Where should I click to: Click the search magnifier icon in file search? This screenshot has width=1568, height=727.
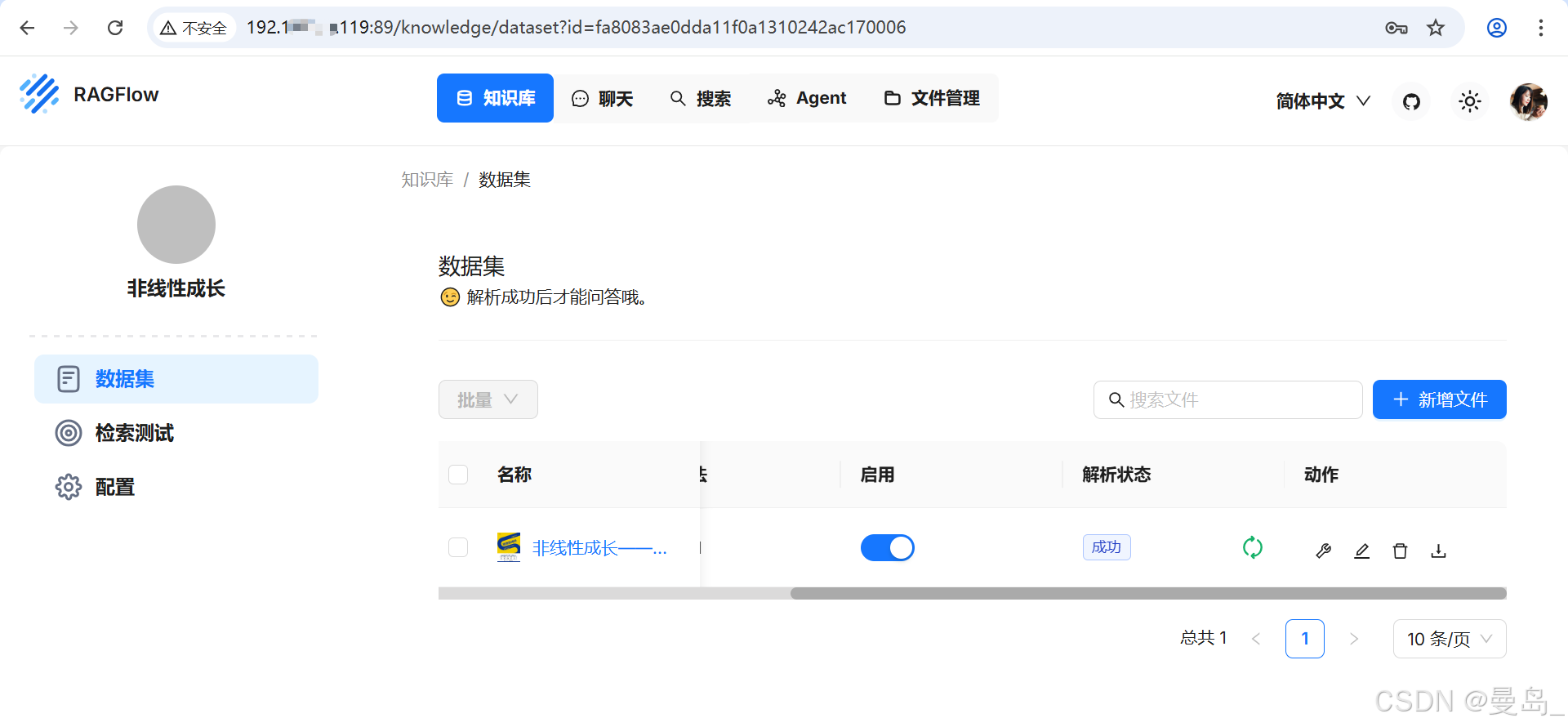1116,399
